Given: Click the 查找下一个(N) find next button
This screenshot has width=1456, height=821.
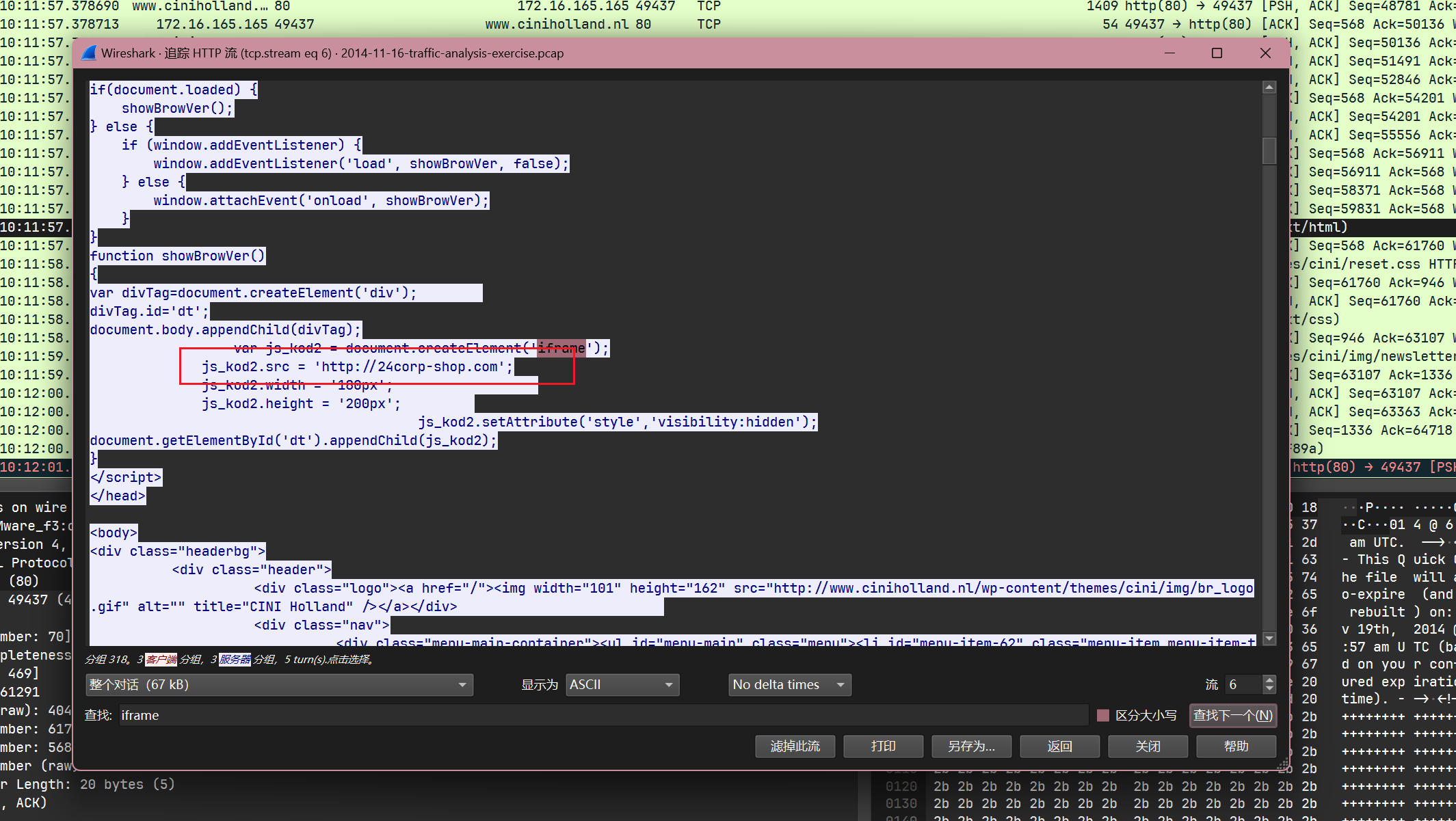Looking at the screenshot, I should [x=1232, y=715].
